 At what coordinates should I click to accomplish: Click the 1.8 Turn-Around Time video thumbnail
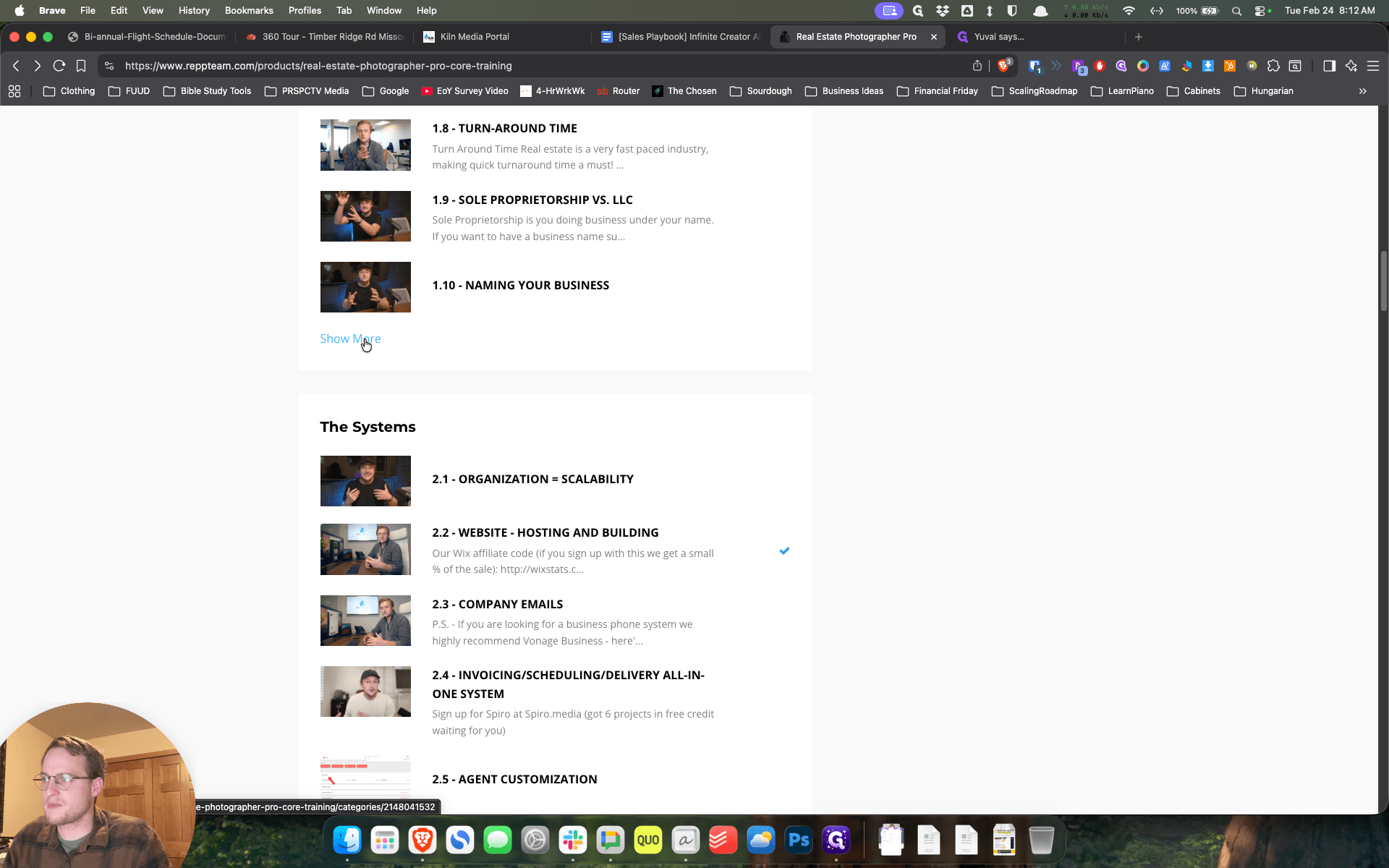[365, 145]
